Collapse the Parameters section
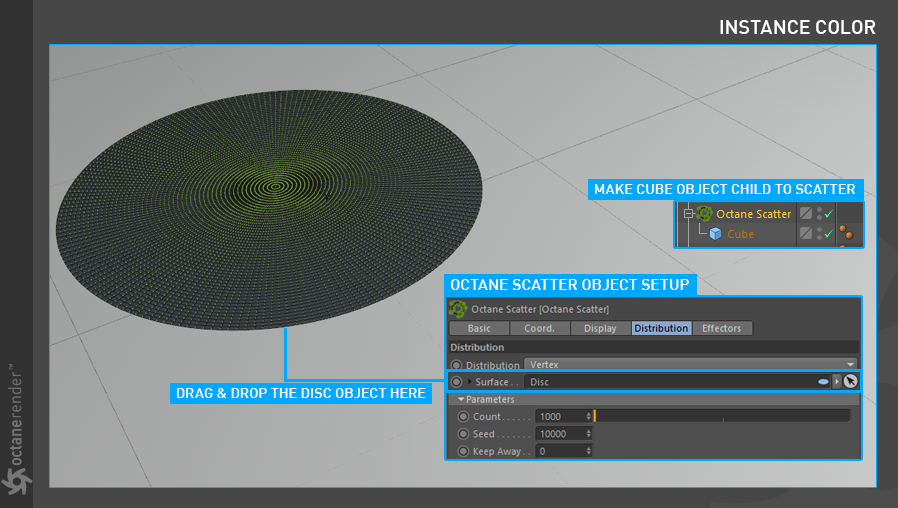Image resolution: width=898 pixels, height=508 pixels. point(461,399)
